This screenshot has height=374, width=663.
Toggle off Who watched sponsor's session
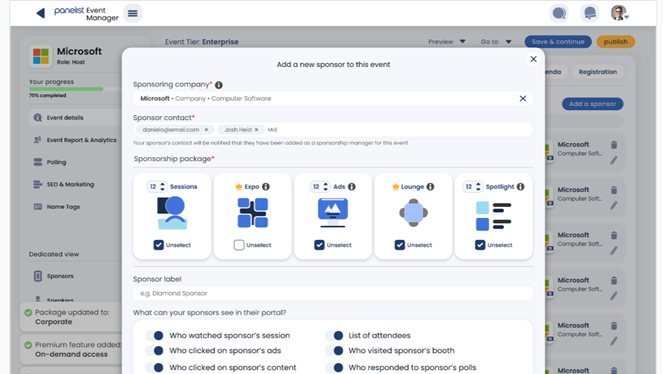coord(154,336)
